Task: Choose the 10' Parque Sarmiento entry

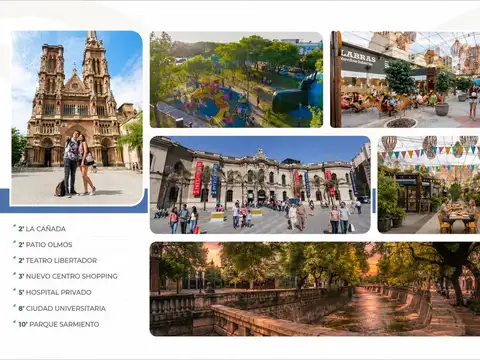Action: (x=59, y=324)
